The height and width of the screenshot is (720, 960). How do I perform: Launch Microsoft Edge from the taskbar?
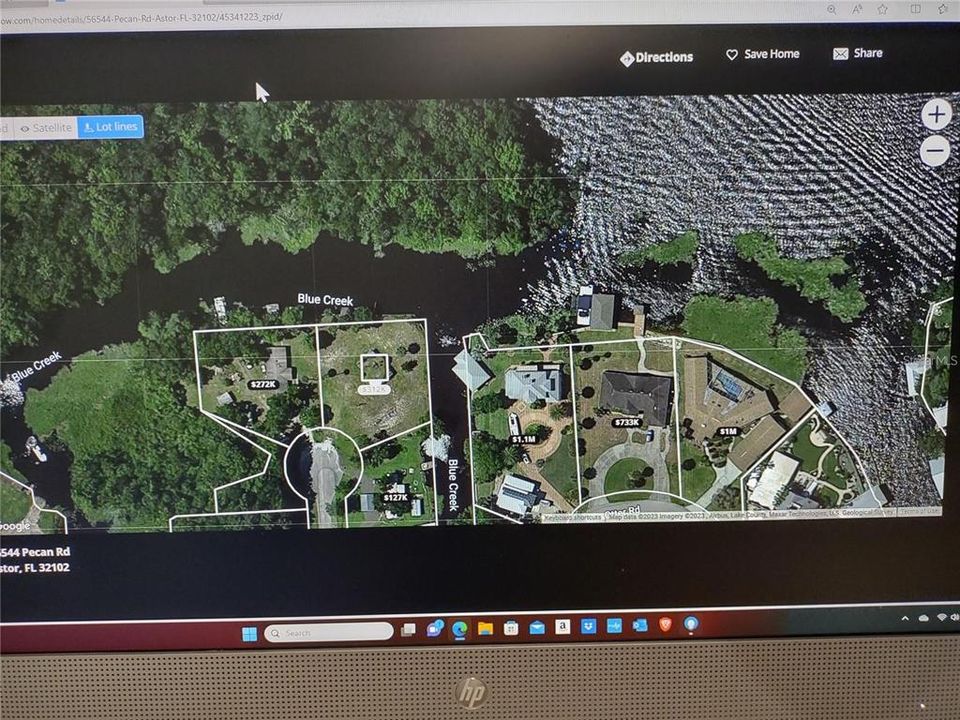459,633
